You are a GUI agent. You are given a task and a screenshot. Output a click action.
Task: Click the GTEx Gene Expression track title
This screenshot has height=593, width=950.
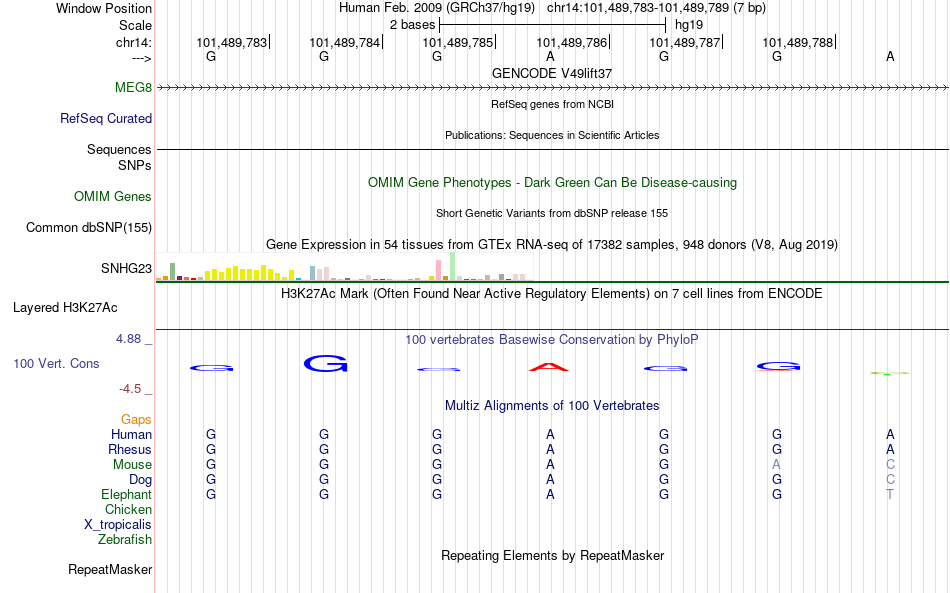pos(552,245)
